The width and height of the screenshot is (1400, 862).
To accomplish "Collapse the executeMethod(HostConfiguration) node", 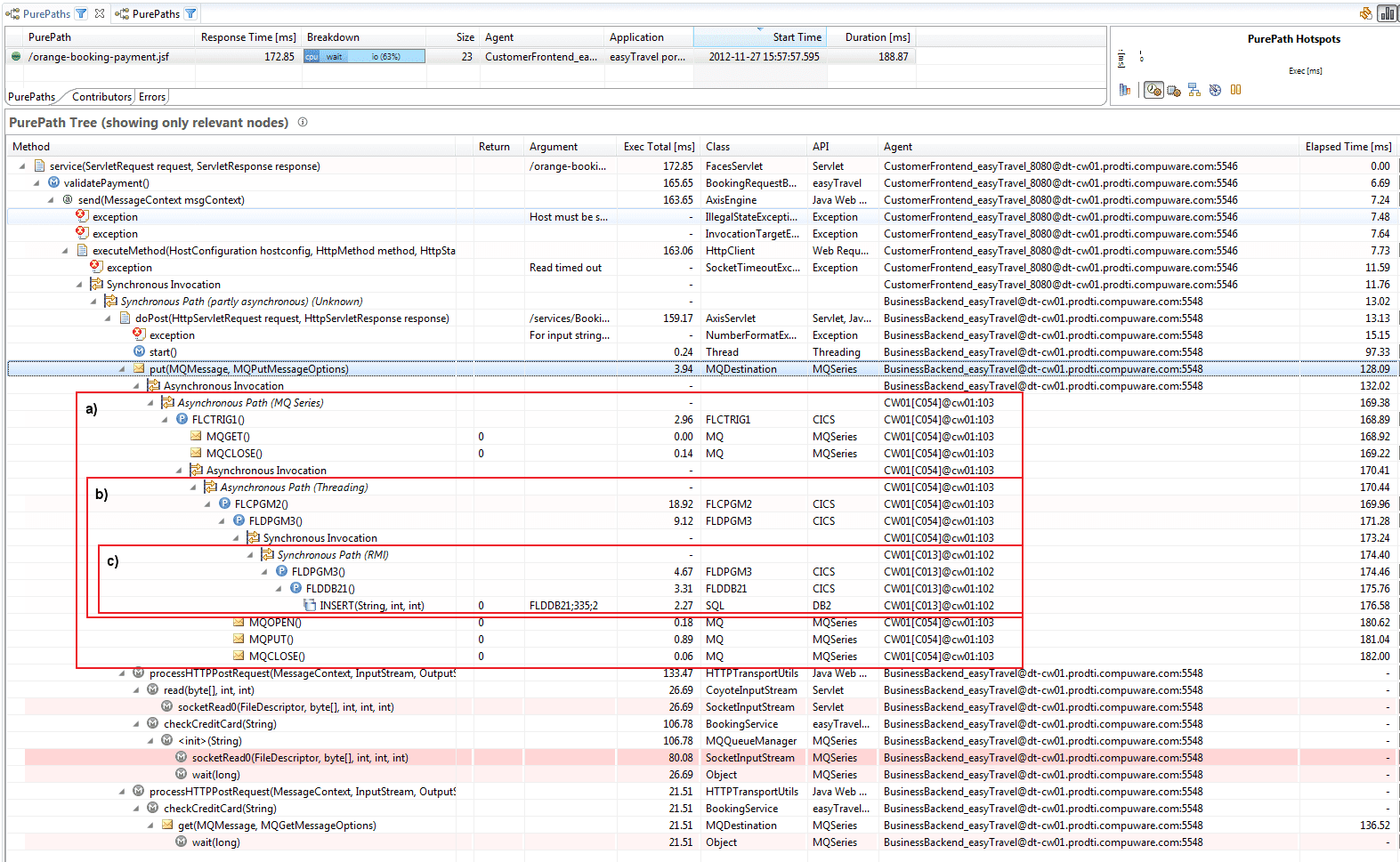I will [x=65, y=250].
